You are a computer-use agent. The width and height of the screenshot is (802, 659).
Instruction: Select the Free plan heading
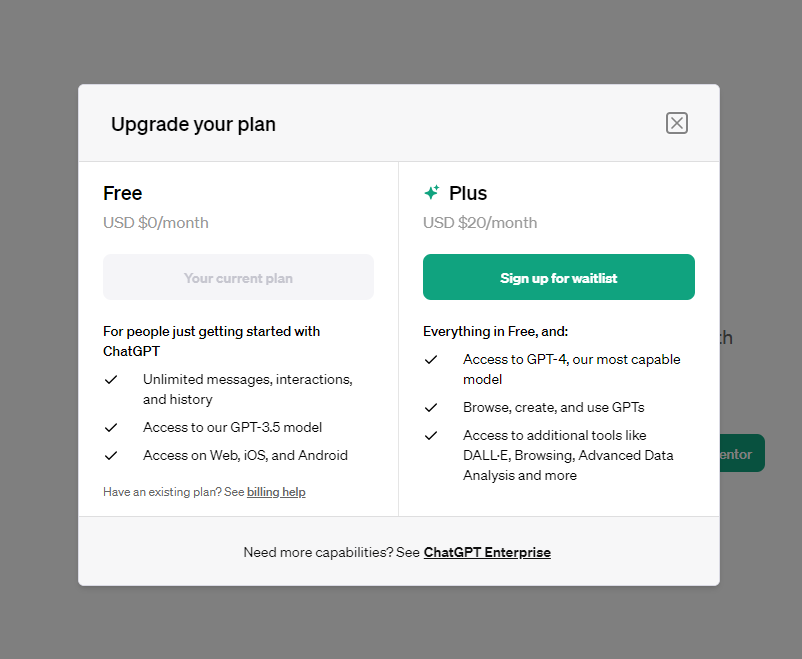(123, 193)
